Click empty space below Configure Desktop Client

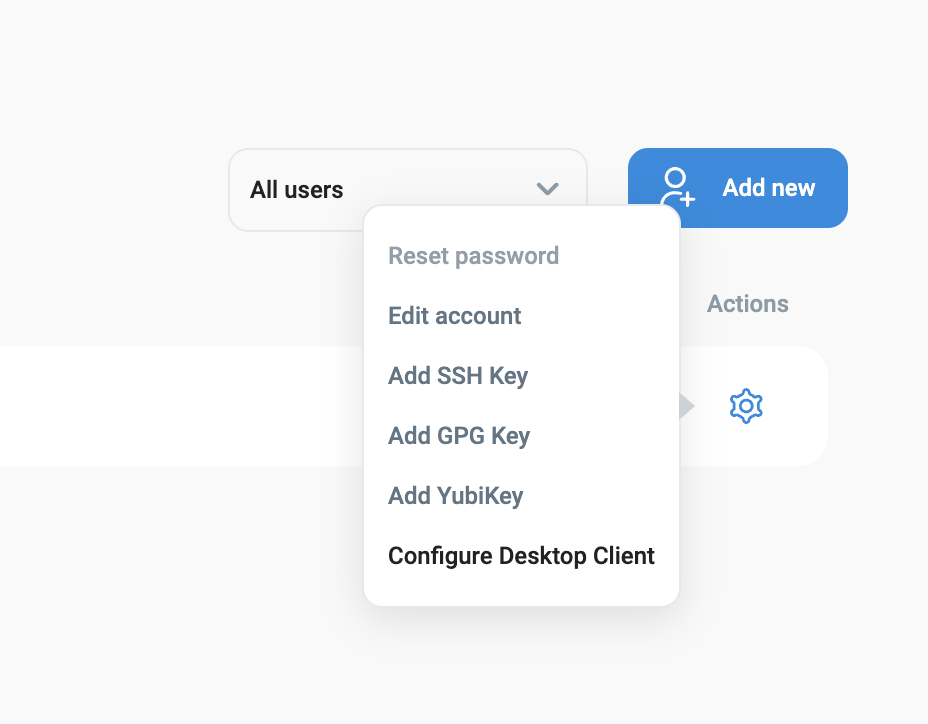521,588
